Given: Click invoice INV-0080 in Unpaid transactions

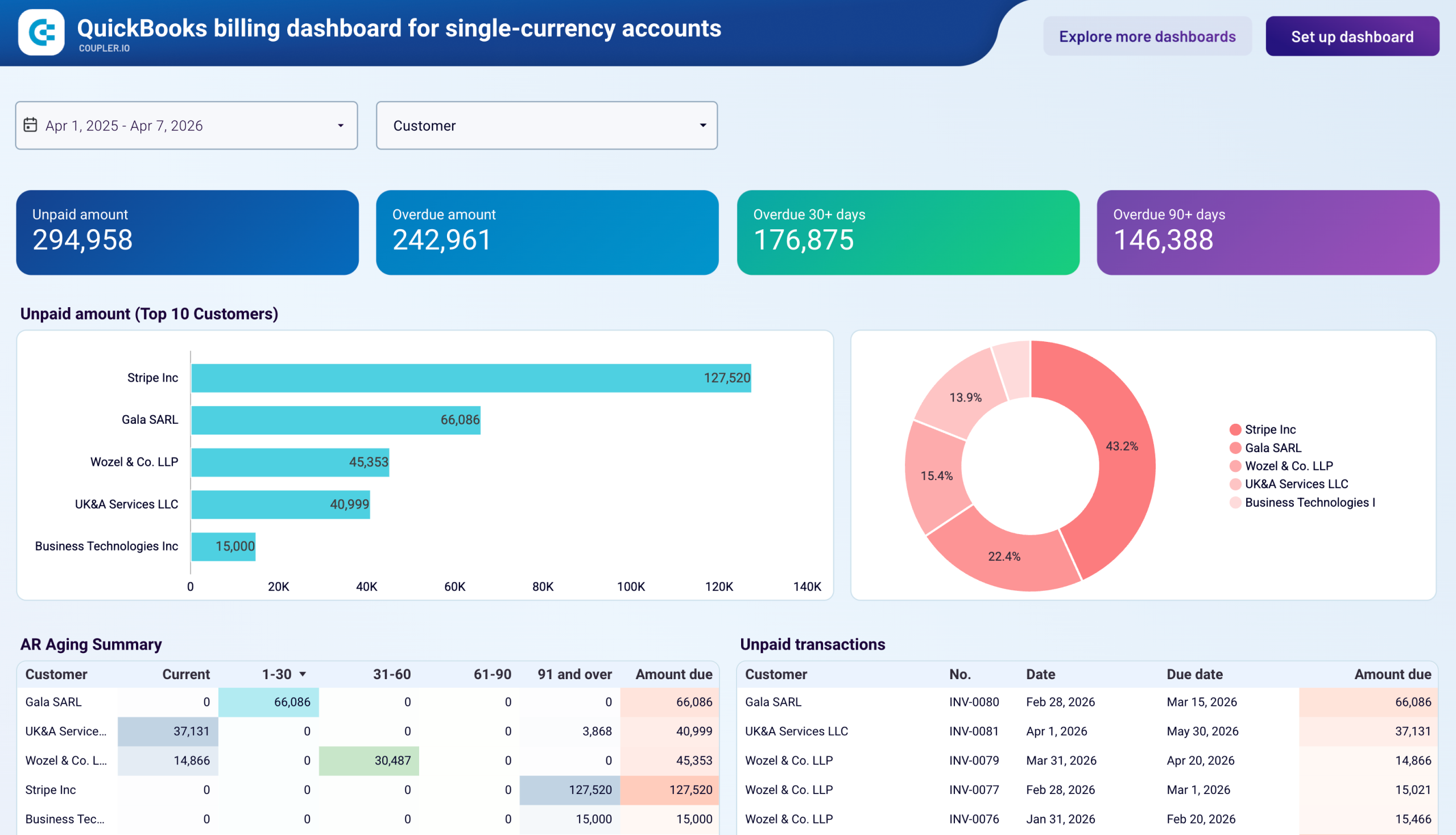Looking at the screenshot, I should click(x=974, y=701).
